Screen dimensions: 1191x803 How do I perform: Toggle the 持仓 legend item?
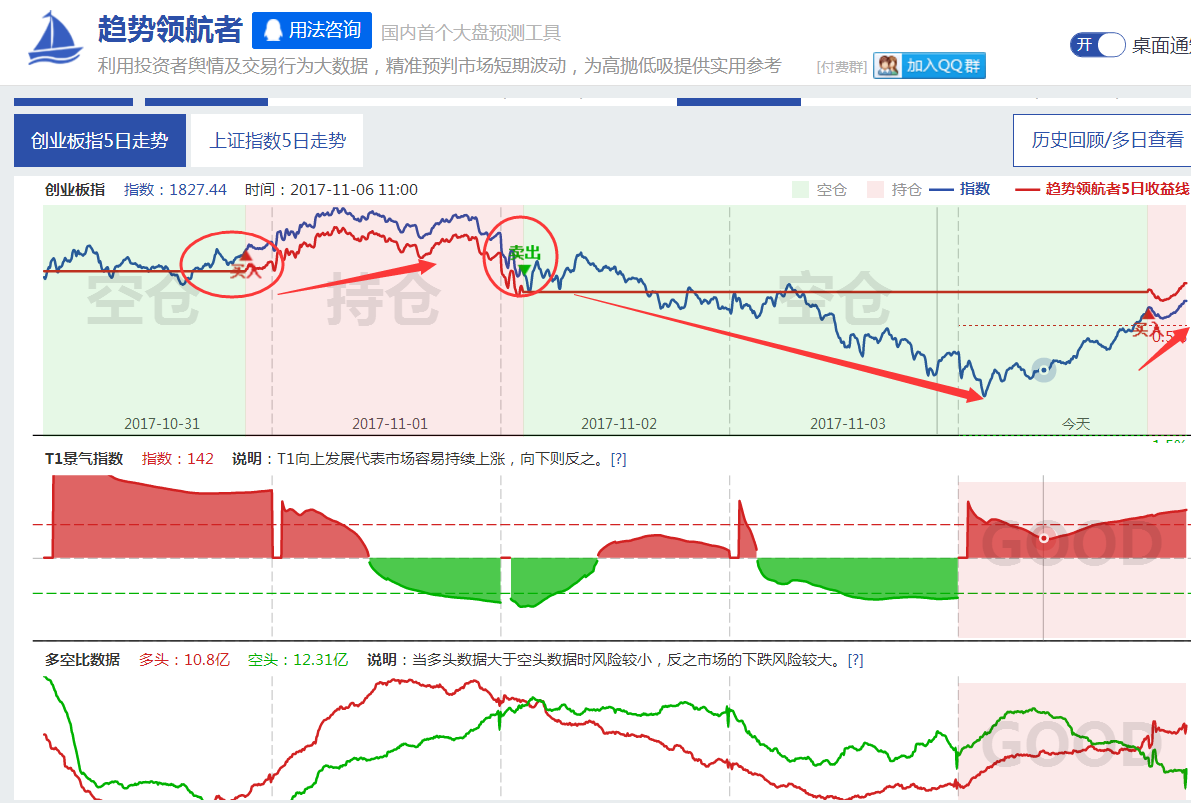pyautogui.click(x=876, y=189)
